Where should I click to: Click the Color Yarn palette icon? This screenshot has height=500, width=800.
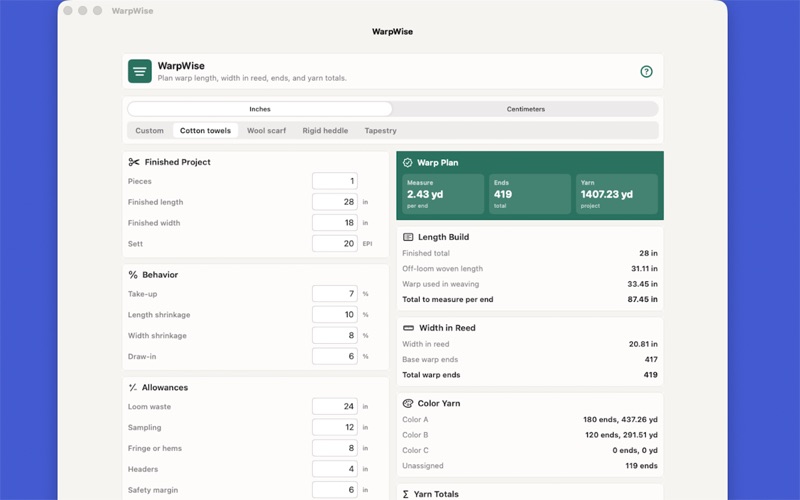click(408, 404)
